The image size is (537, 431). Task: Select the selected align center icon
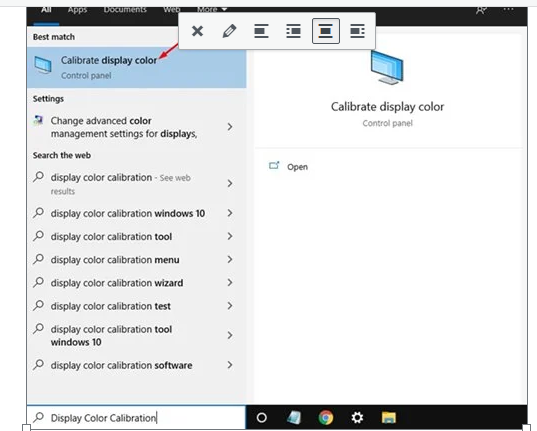click(326, 31)
